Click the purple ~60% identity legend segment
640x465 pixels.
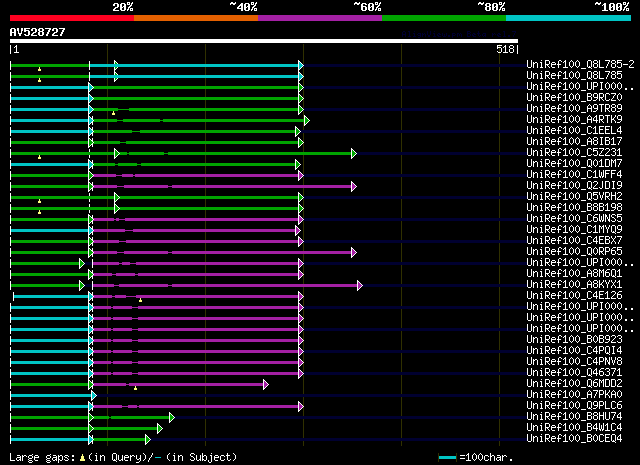320,18
